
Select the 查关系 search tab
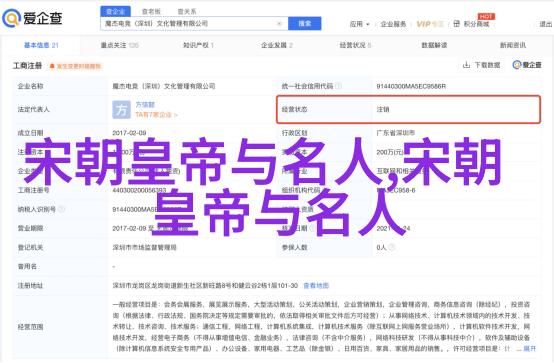tap(187, 12)
